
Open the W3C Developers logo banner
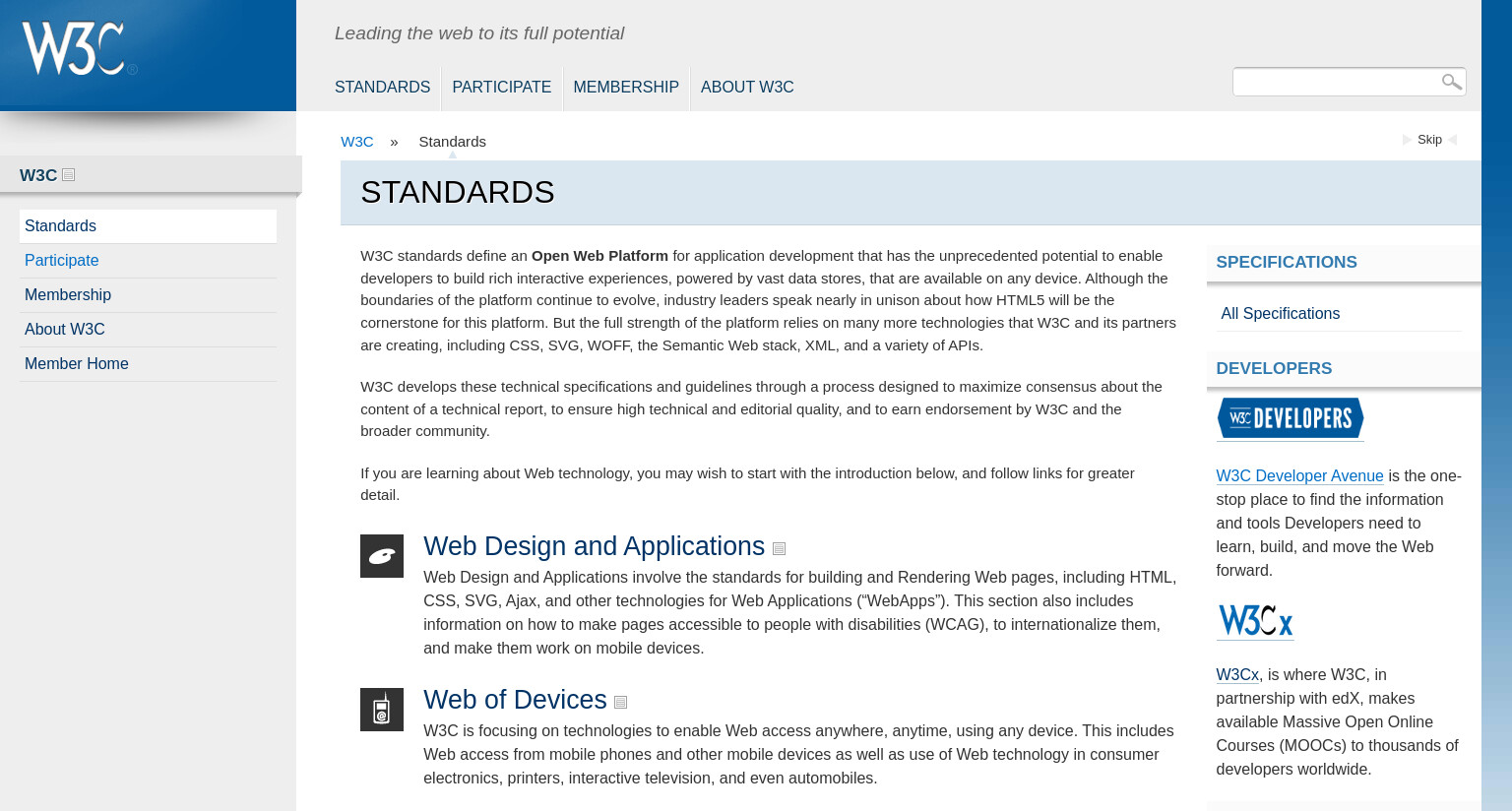click(x=1291, y=418)
